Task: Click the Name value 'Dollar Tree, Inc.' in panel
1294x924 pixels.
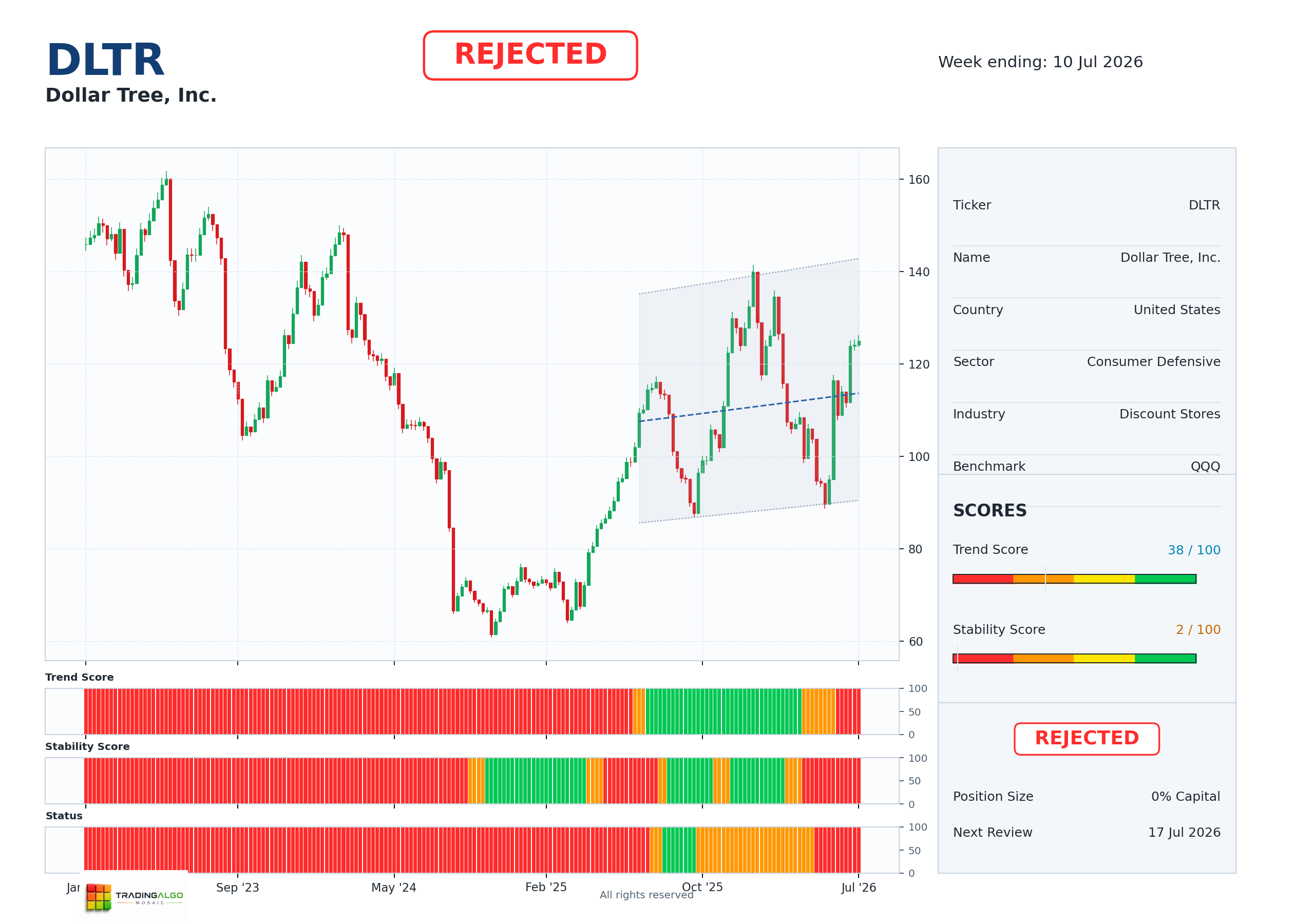Action: (x=1170, y=258)
